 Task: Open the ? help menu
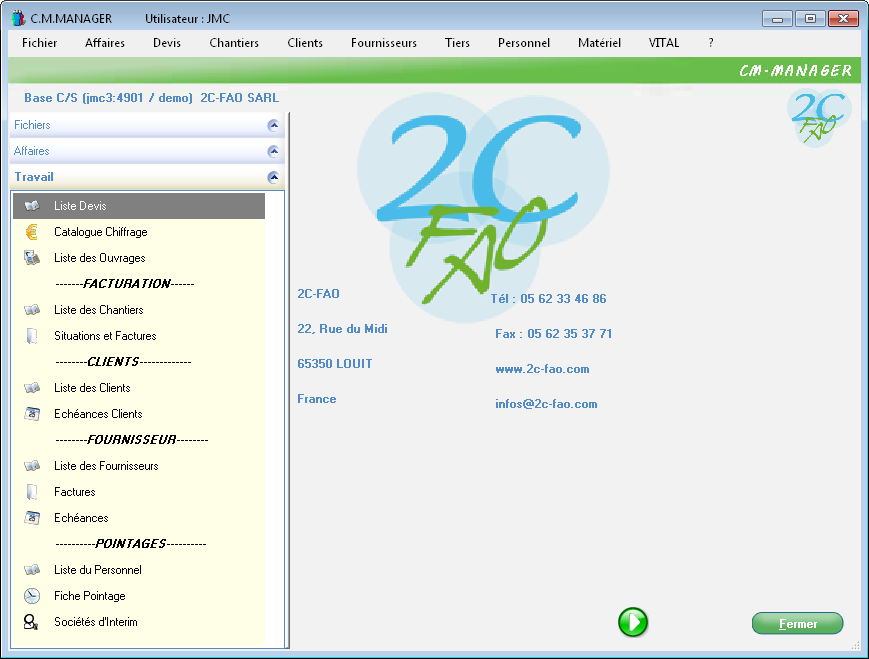[x=711, y=43]
